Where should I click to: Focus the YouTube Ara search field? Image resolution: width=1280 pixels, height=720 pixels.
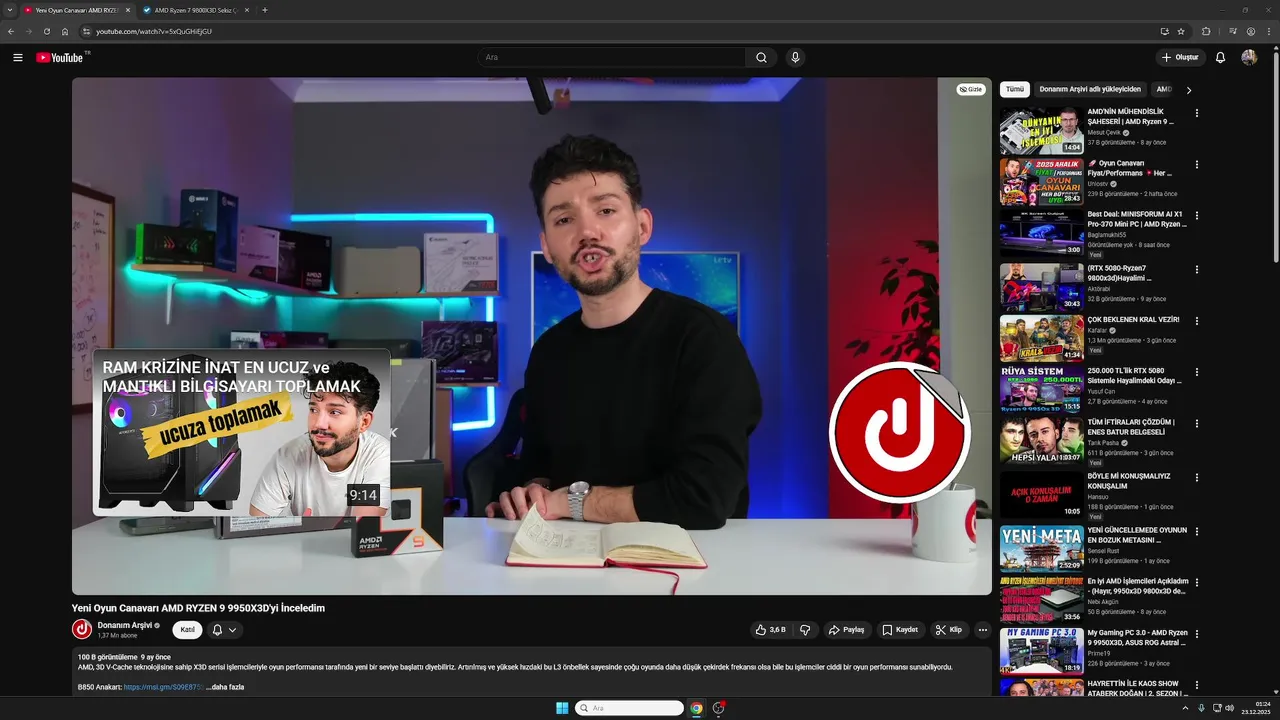click(x=611, y=57)
